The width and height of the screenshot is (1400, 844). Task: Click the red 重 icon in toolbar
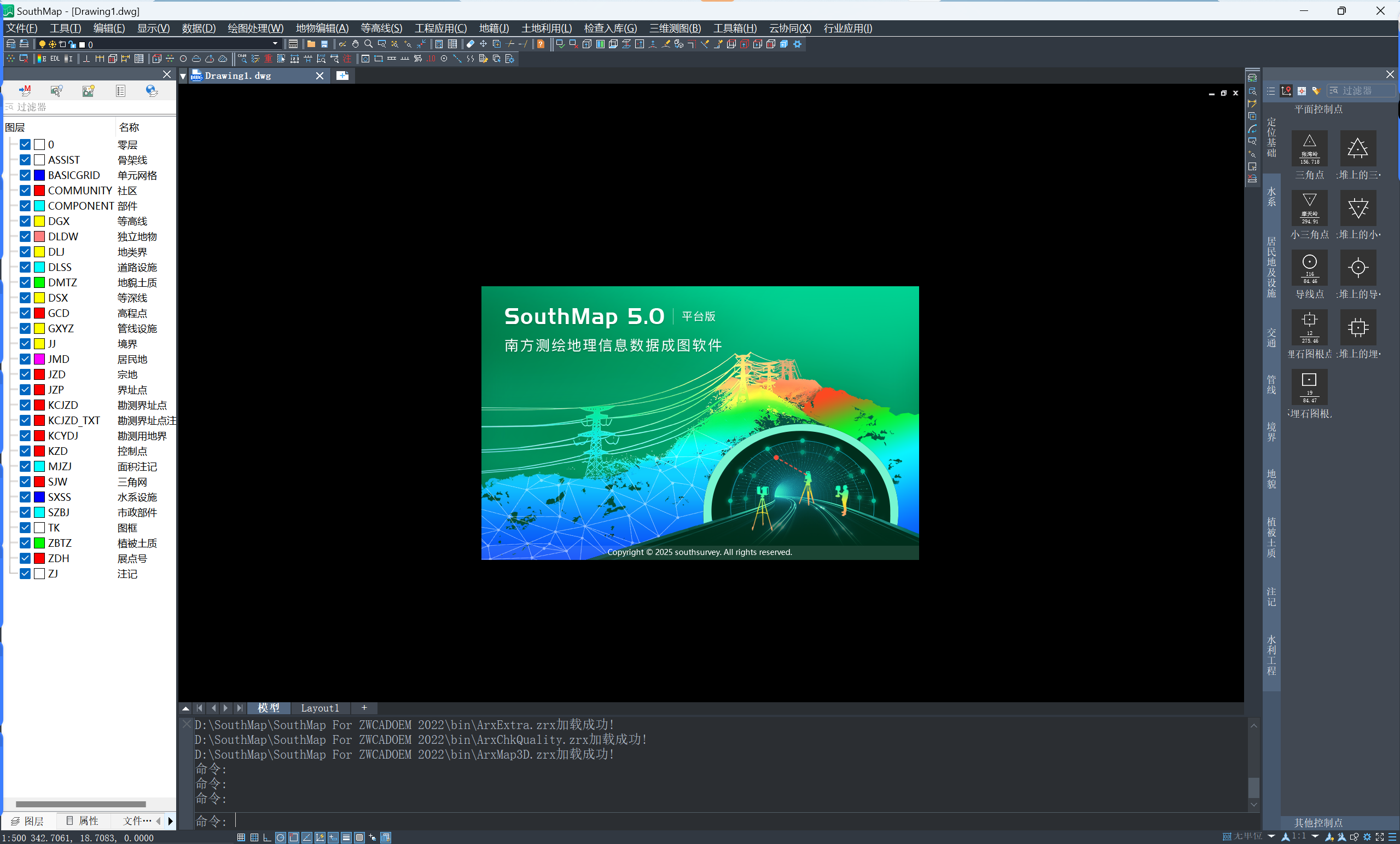pyautogui.click(x=268, y=59)
